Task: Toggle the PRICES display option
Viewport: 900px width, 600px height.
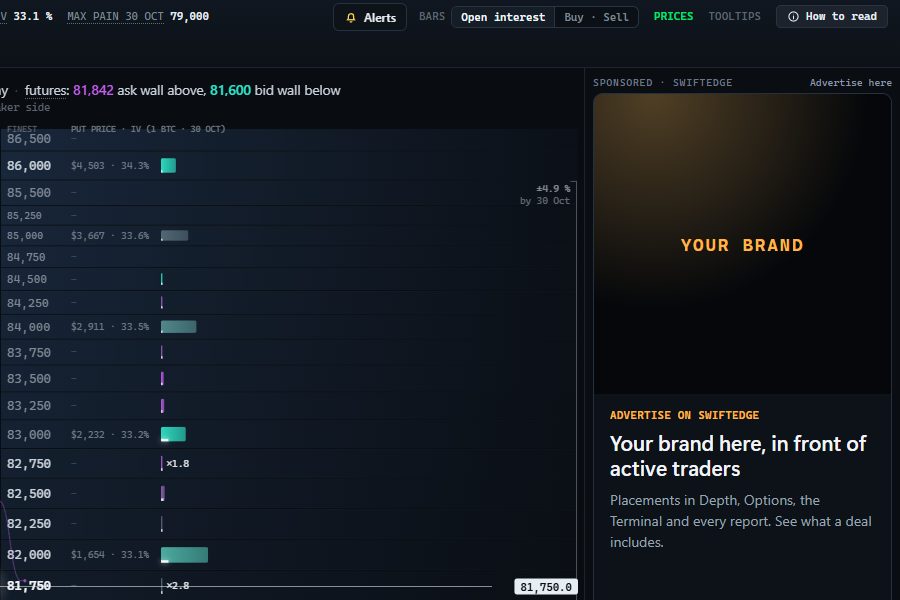Action: pyautogui.click(x=673, y=16)
